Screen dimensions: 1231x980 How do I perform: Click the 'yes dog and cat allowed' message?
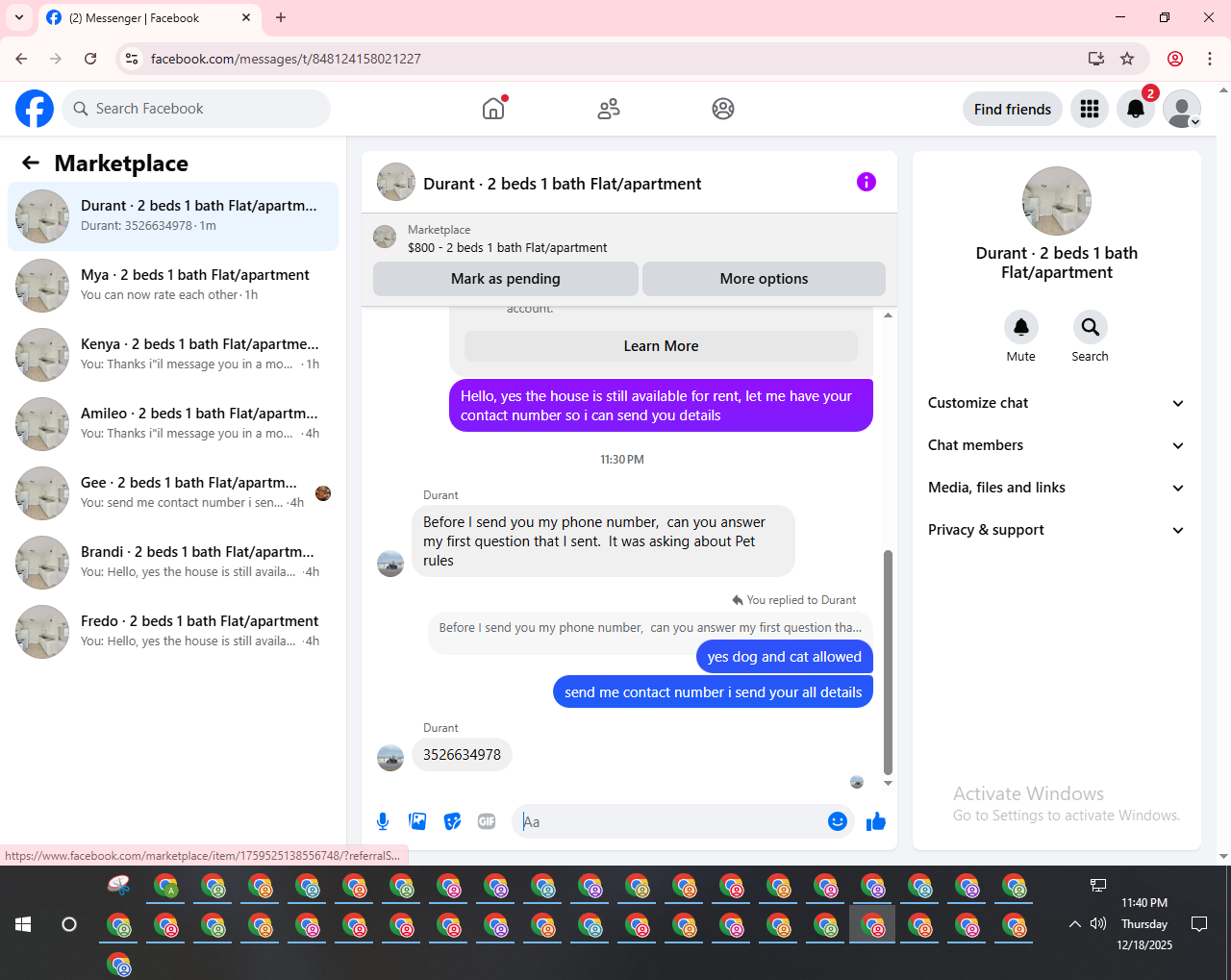click(784, 657)
